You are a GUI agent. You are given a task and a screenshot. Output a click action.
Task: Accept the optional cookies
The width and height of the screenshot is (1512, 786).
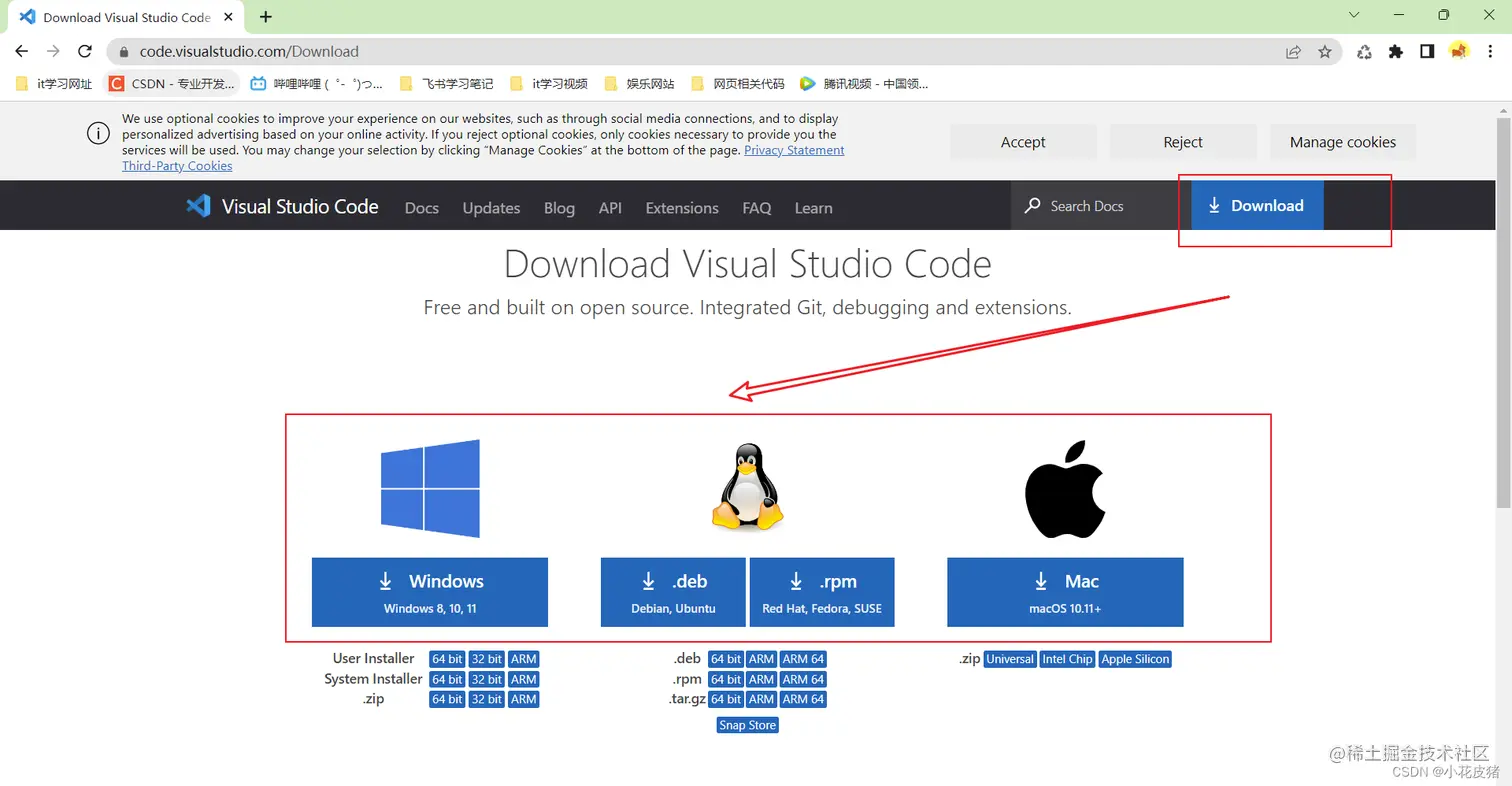coord(1023,142)
